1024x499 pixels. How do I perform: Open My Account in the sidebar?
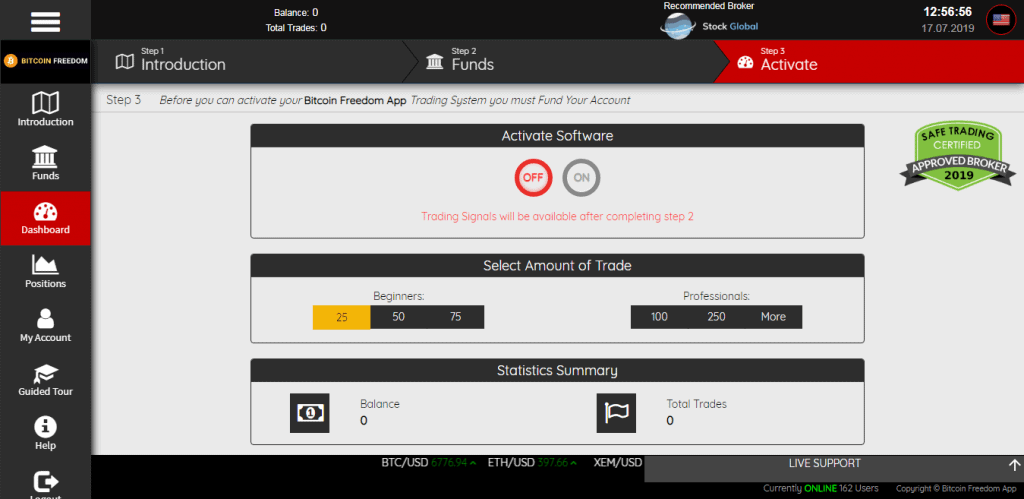click(46, 326)
